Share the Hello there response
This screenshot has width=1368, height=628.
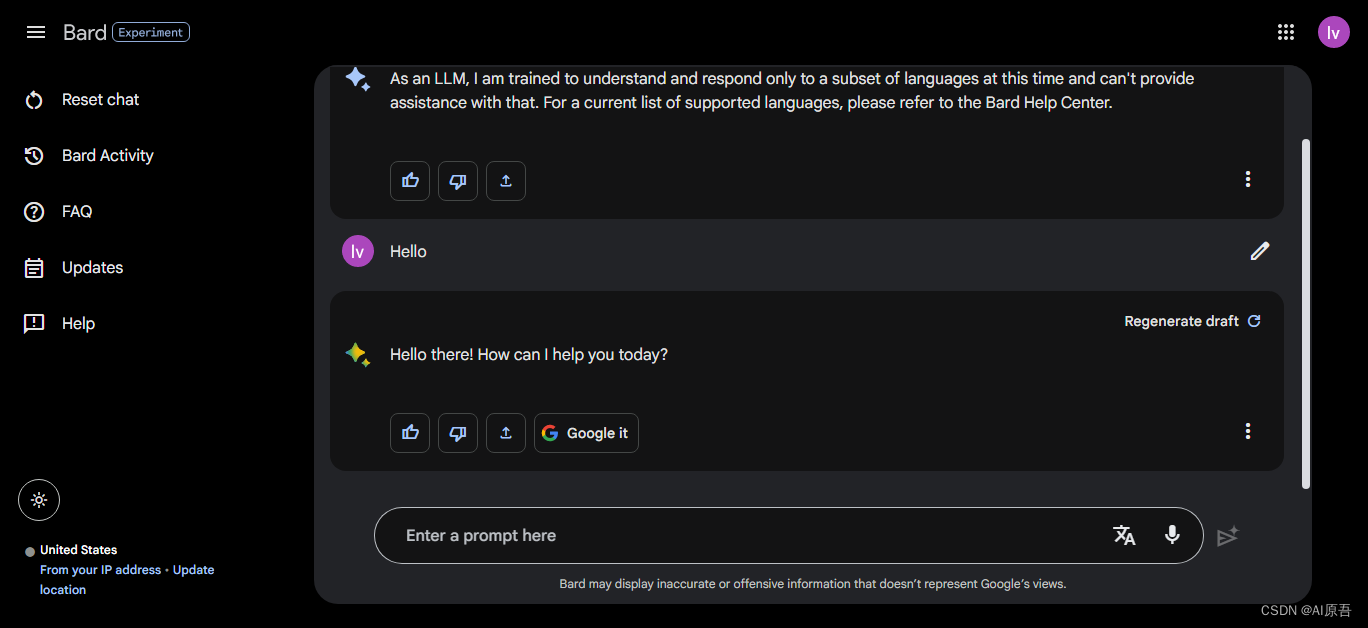[x=506, y=433]
